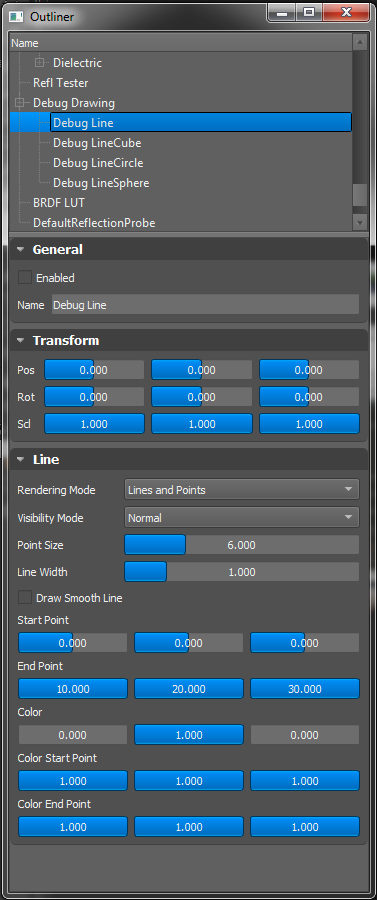
Task: Toggle the Draw Smooth Line checkbox
Action: (25, 598)
